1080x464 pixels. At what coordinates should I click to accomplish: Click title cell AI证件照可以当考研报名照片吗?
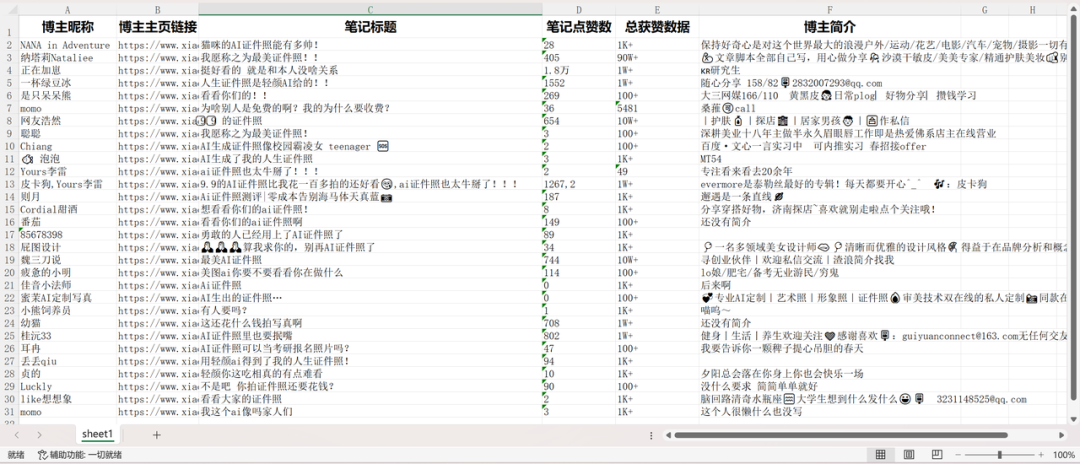click(x=371, y=348)
